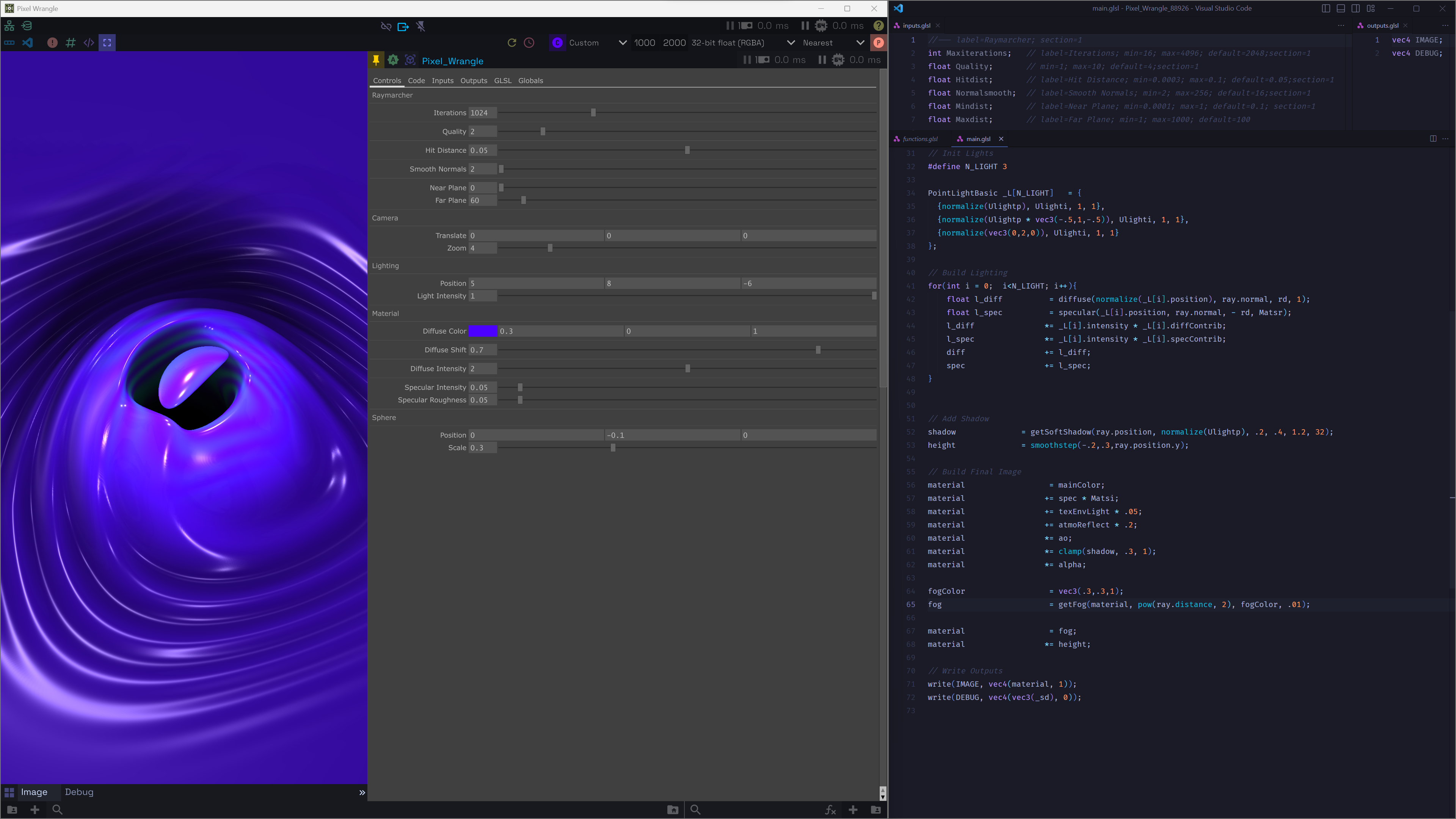Click the refresh icon near the resolution settings
The image size is (1456, 819).
(511, 42)
